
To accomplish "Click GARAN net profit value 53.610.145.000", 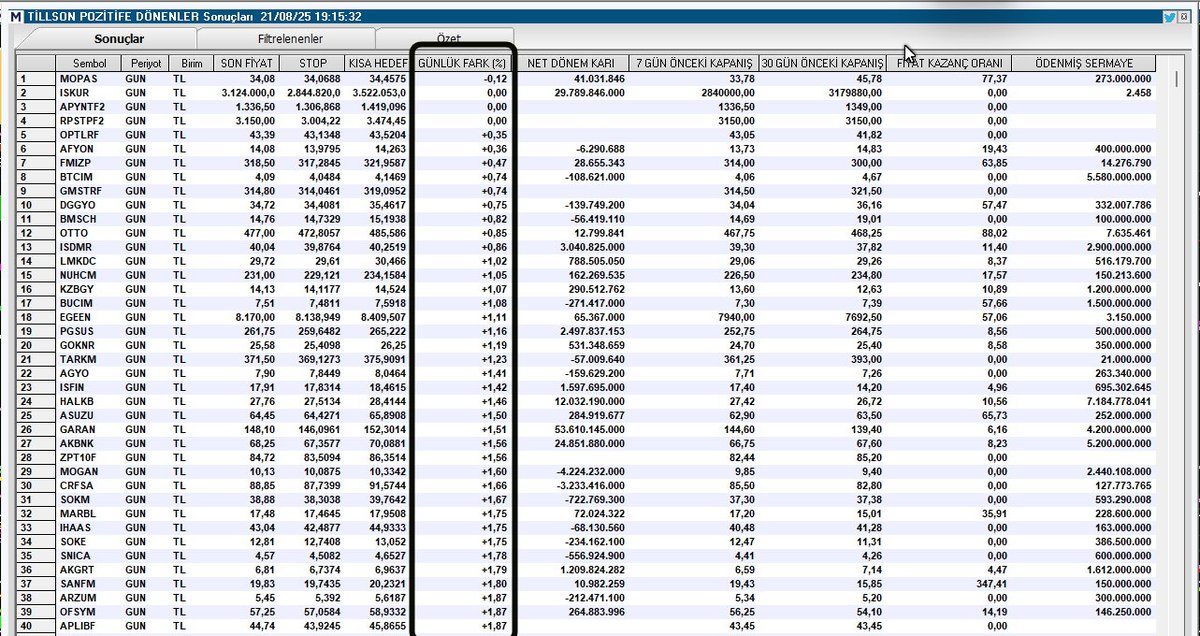I will pos(589,429).
